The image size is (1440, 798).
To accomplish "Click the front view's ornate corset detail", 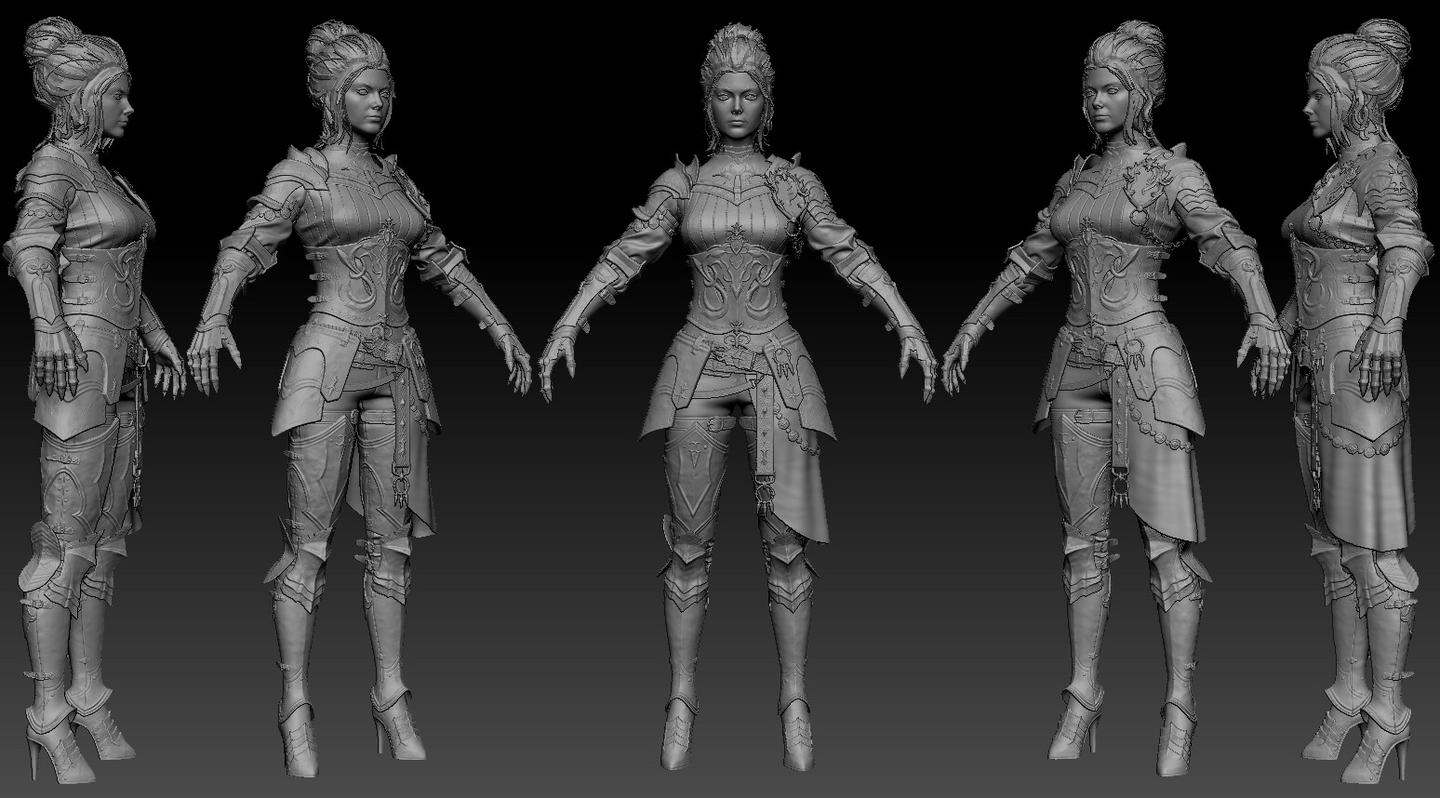I will tap(737, 290).
